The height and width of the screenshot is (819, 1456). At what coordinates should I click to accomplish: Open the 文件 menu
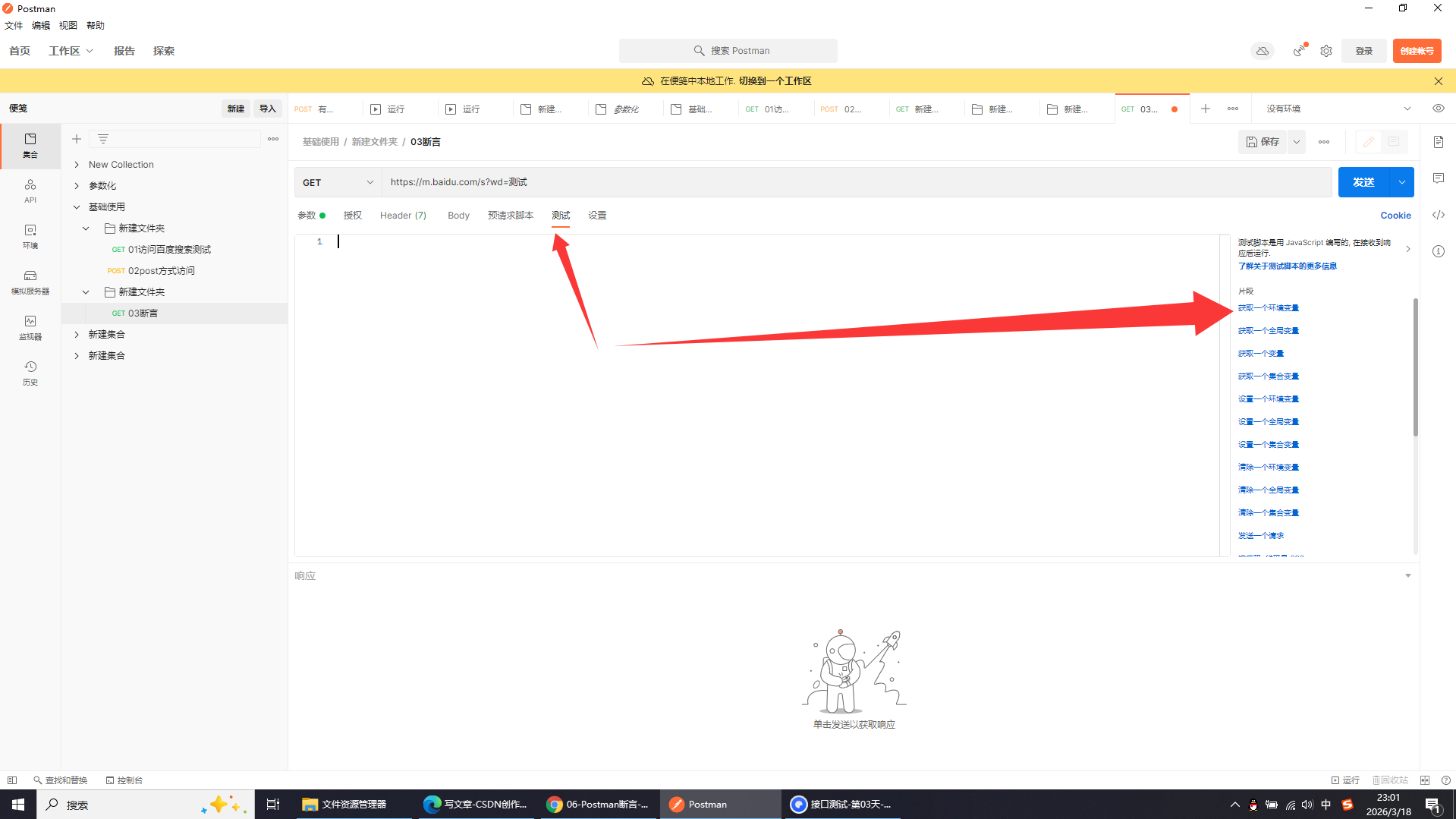tap(14, 26)
